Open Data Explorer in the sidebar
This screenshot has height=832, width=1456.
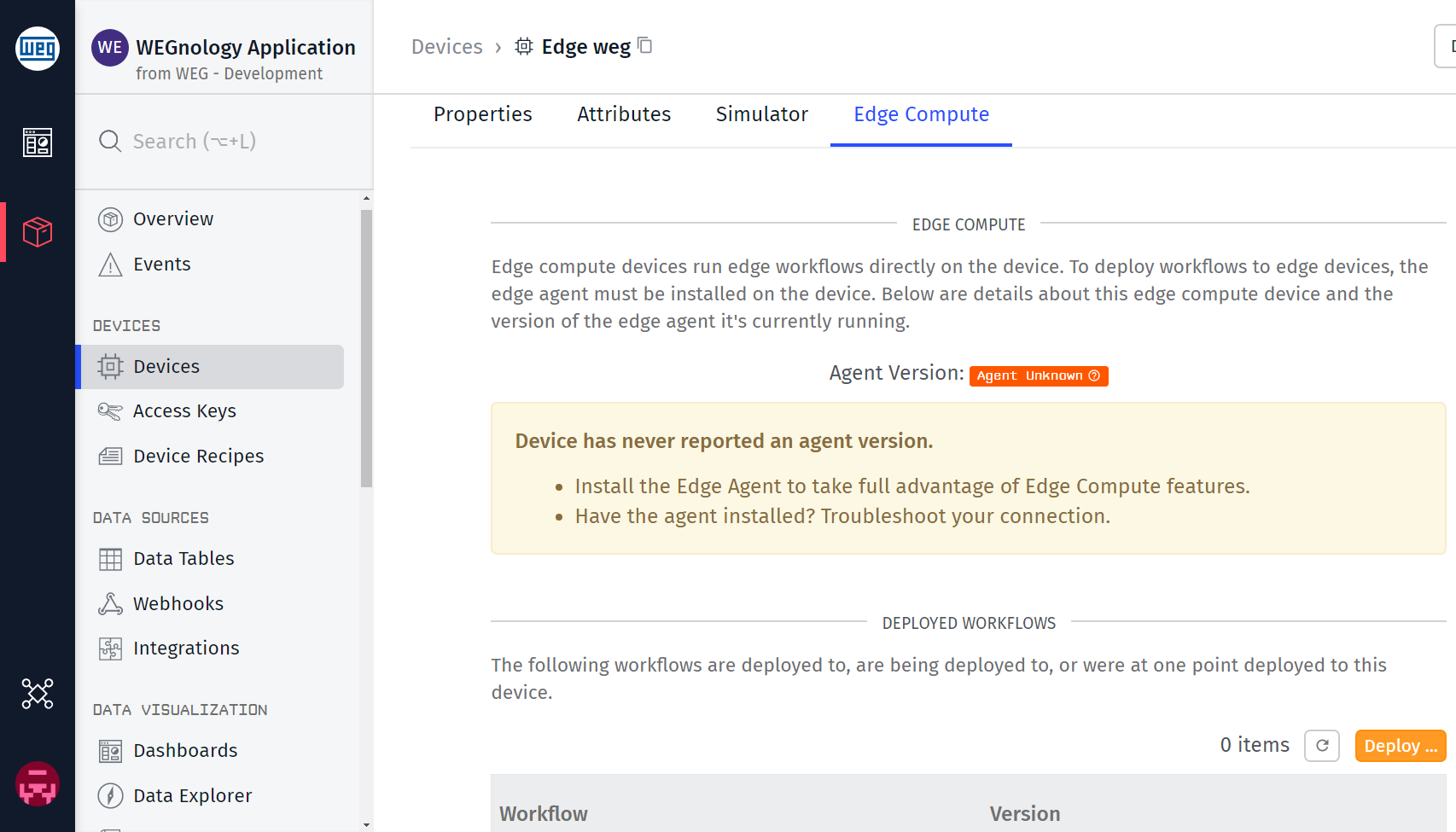pos(210,796)
